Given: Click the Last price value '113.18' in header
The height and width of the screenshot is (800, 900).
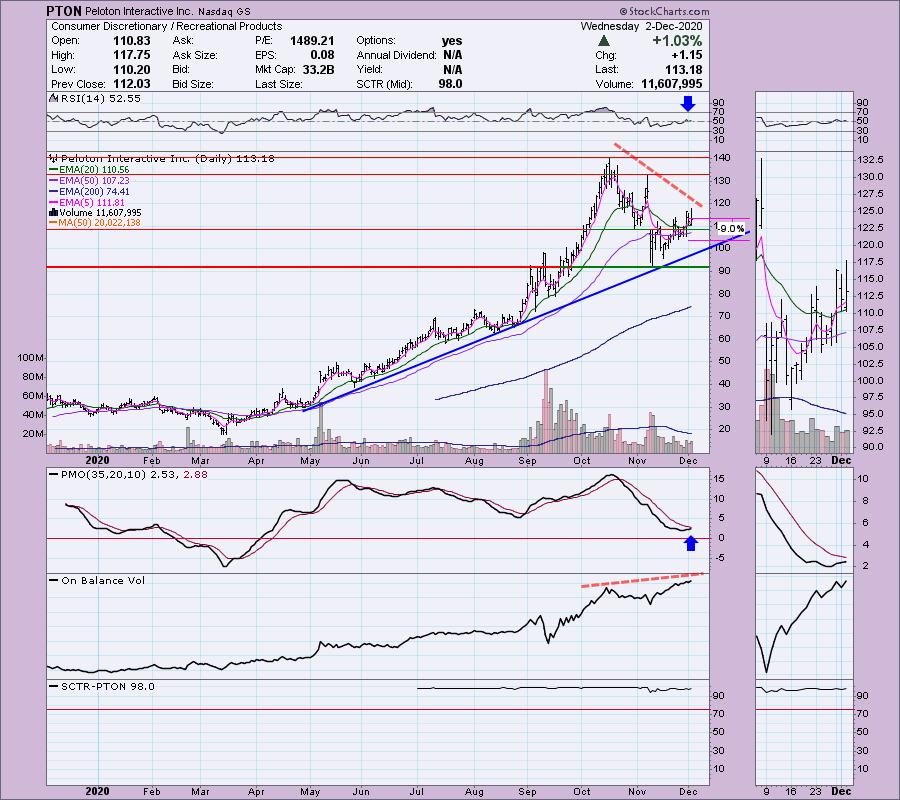Looking at the screenshot, I should [x=683, y=69].
